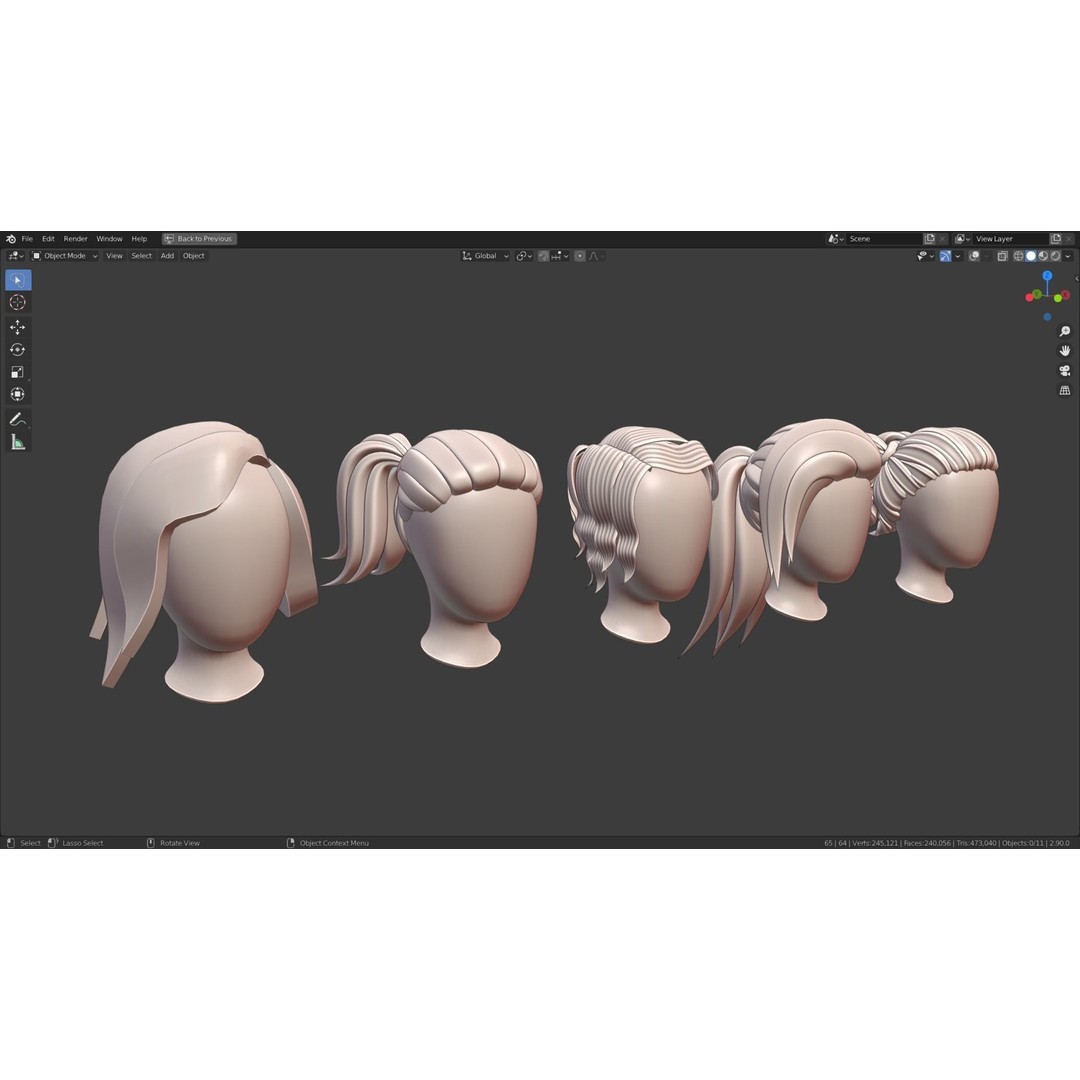This screenshot has width=1080, height=1080.
Task: Open the viewport Add menu
Action: click(167, 256)
